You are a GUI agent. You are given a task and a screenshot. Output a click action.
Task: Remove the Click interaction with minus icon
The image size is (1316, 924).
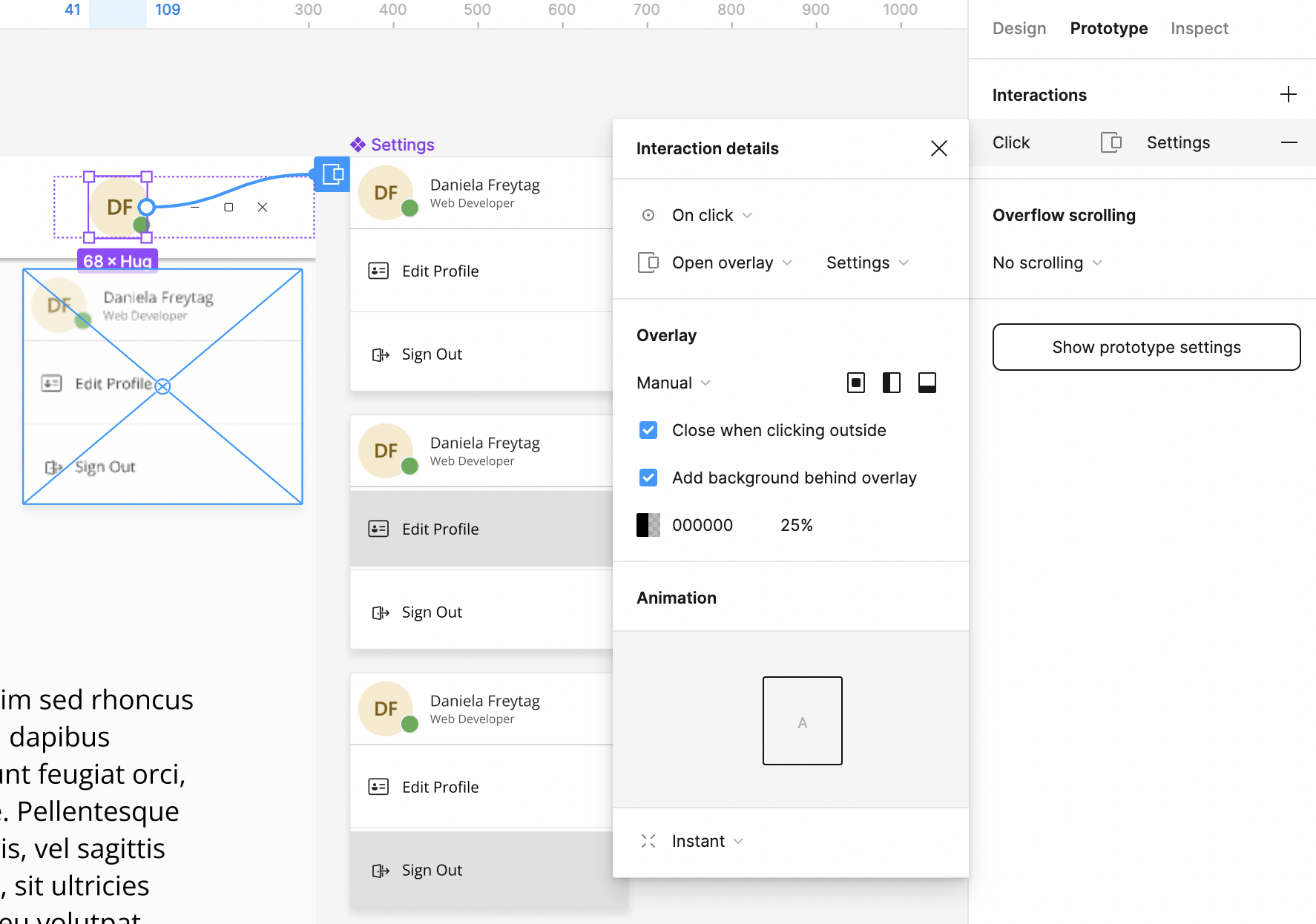1289,142
